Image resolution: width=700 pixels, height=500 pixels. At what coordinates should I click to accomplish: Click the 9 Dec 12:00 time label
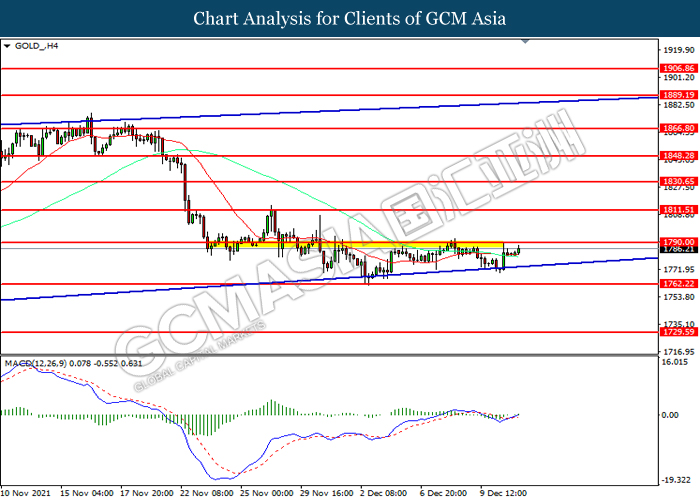(x=504, y=493)
